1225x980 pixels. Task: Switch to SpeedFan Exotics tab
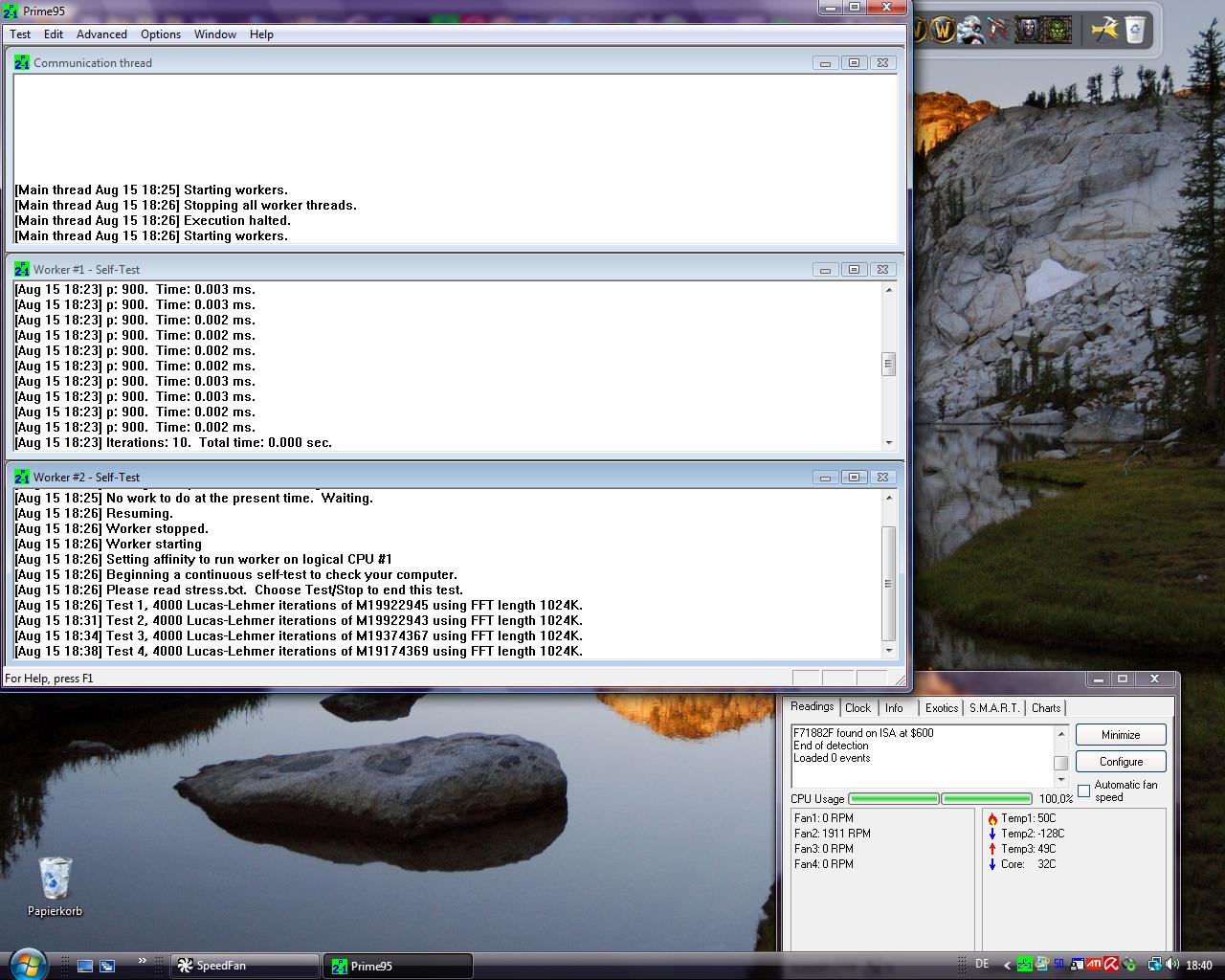(942, 708)
